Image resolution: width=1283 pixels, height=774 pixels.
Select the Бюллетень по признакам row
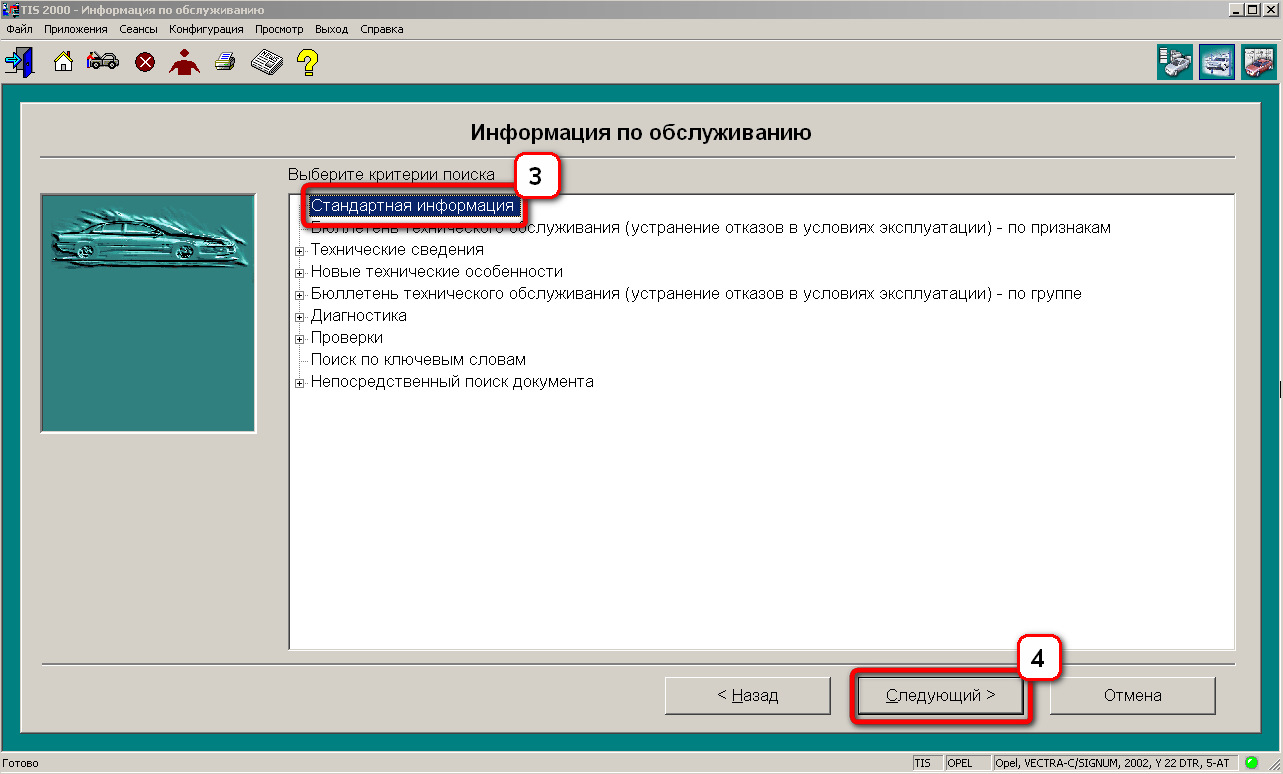(x=710, y=228)
